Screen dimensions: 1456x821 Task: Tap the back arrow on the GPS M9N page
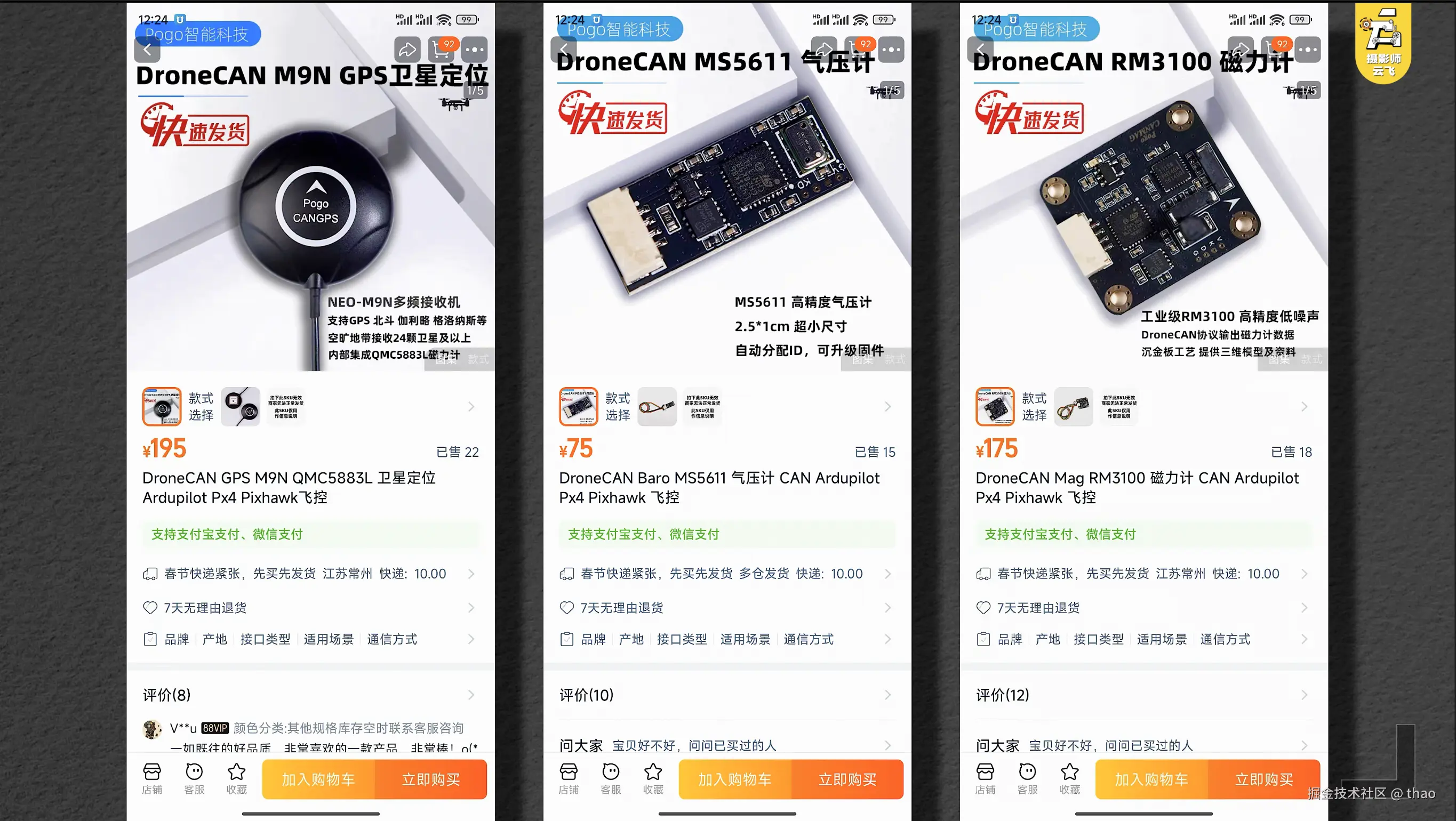click(148, 50)
